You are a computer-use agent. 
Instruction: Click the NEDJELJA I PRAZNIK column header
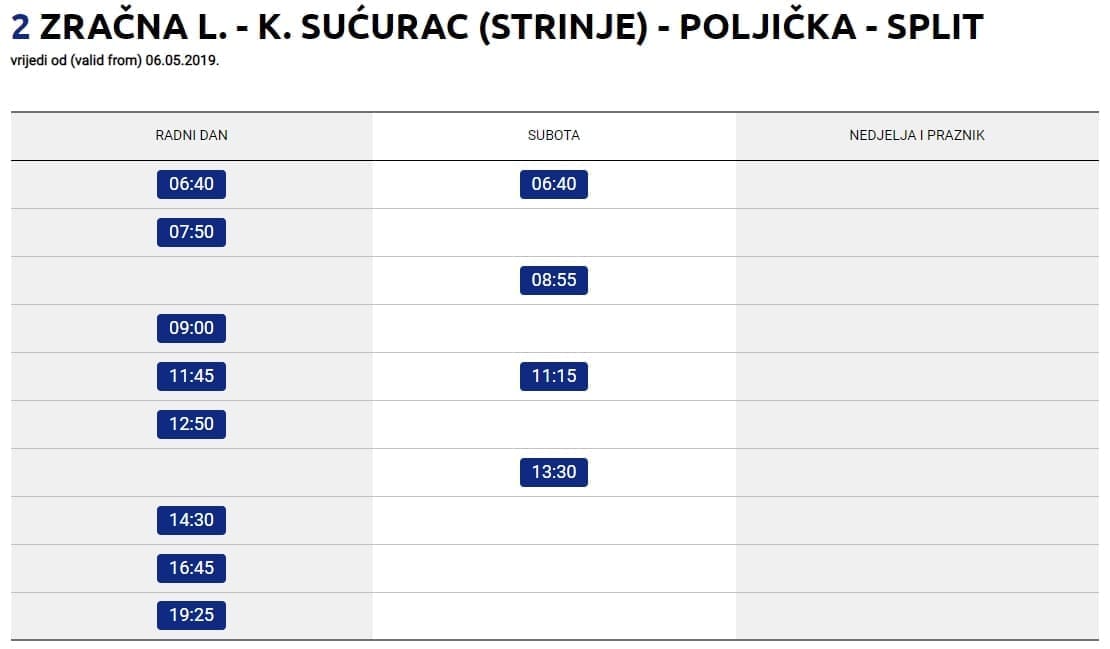tap(917, 135)
